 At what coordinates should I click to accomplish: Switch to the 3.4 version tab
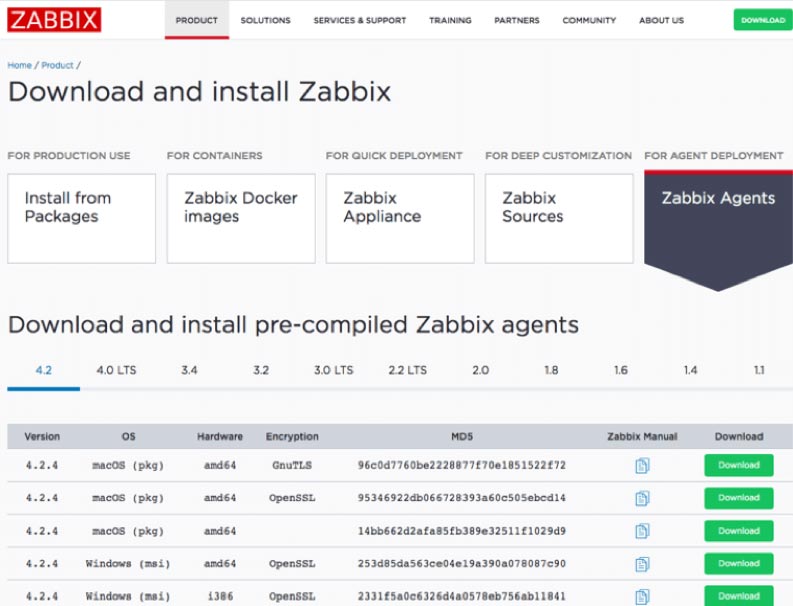tap(189, 370)
